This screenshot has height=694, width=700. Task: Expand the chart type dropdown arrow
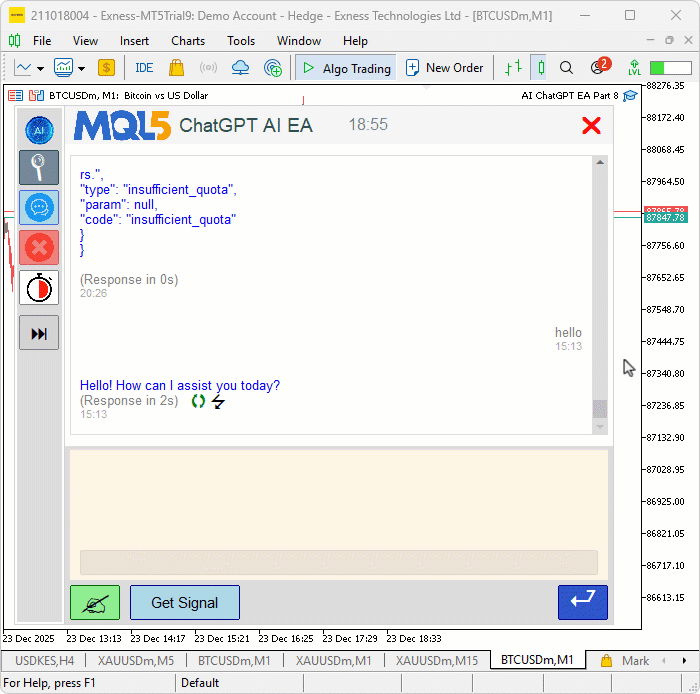pyautogui.click(x=41, y=69)
